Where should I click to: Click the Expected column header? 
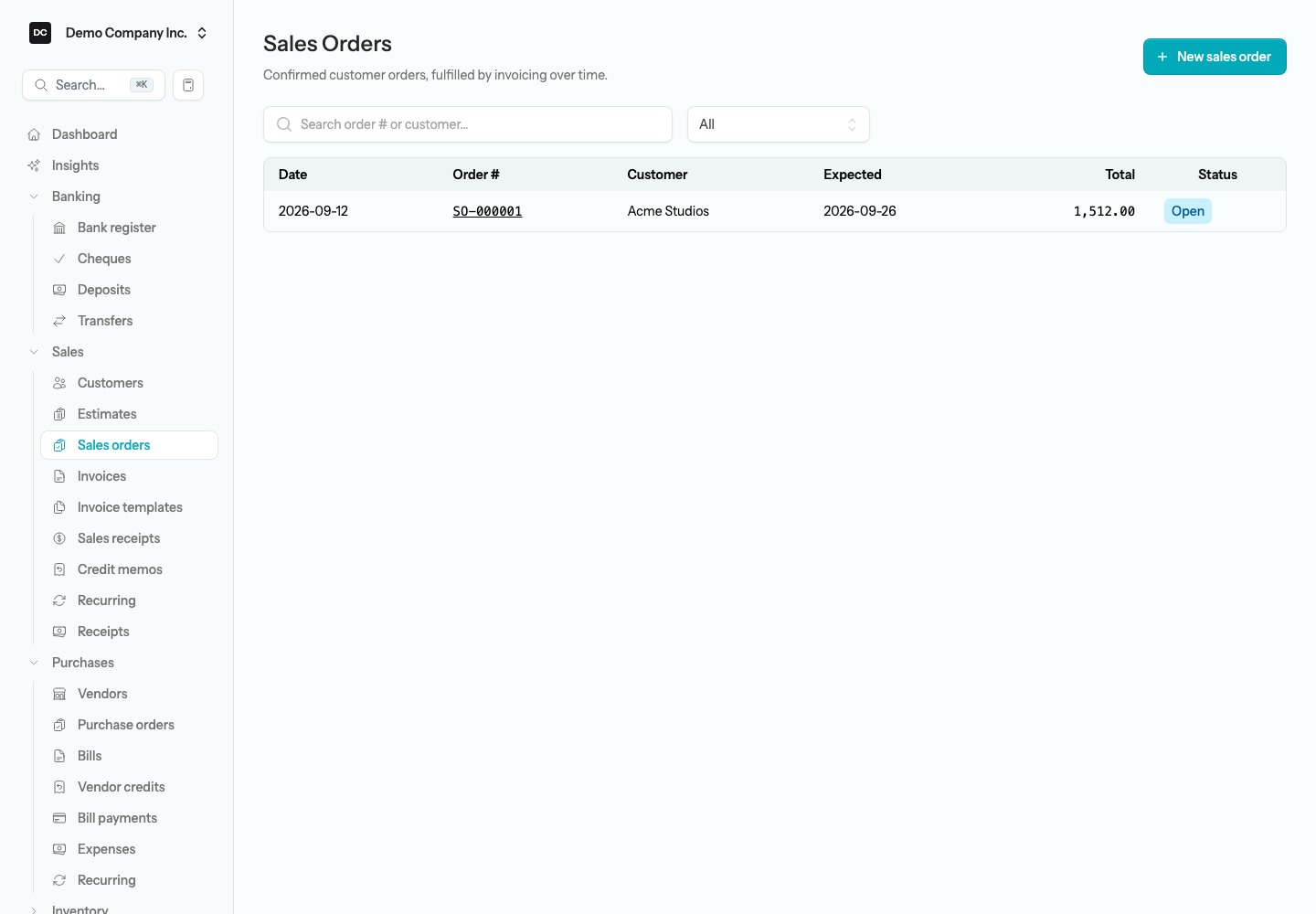(853, 175)
